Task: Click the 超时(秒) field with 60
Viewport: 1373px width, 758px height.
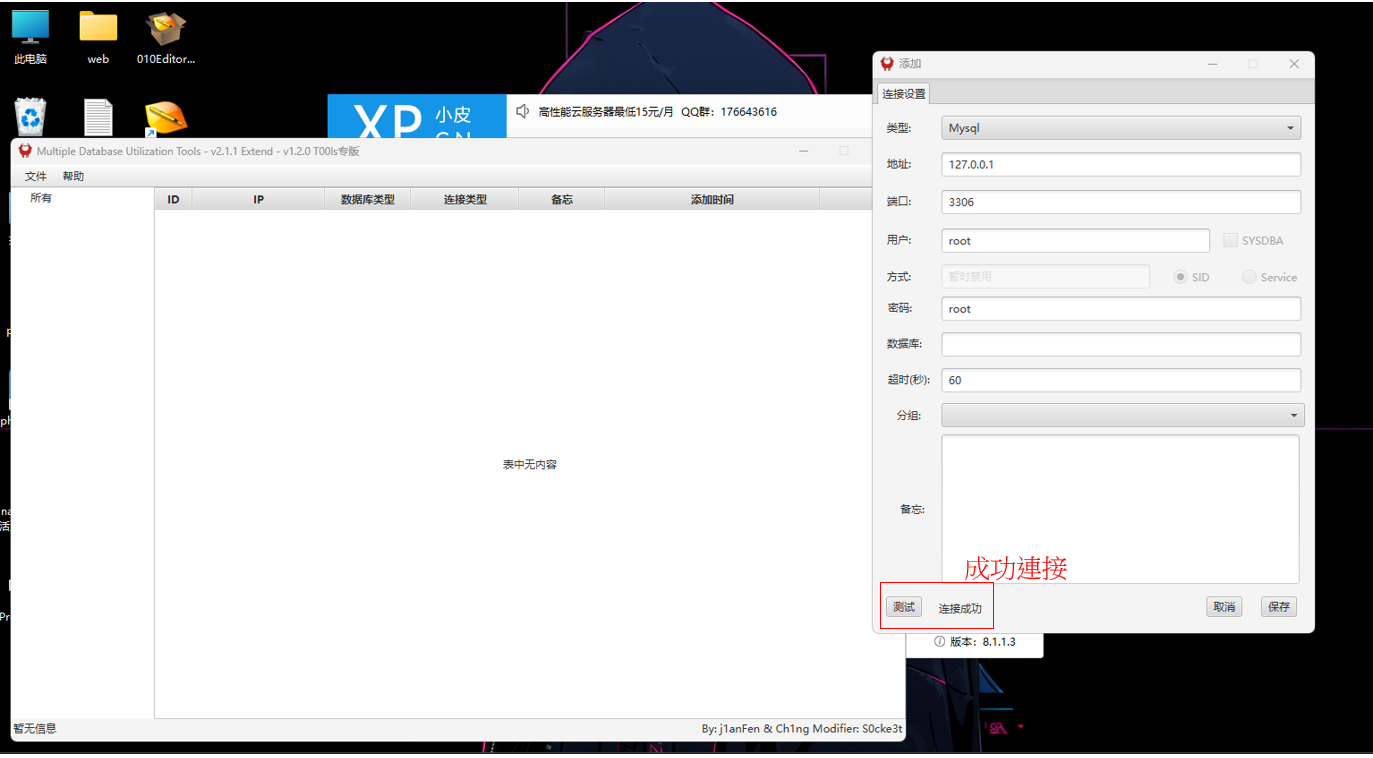Action: [1121, 380]
